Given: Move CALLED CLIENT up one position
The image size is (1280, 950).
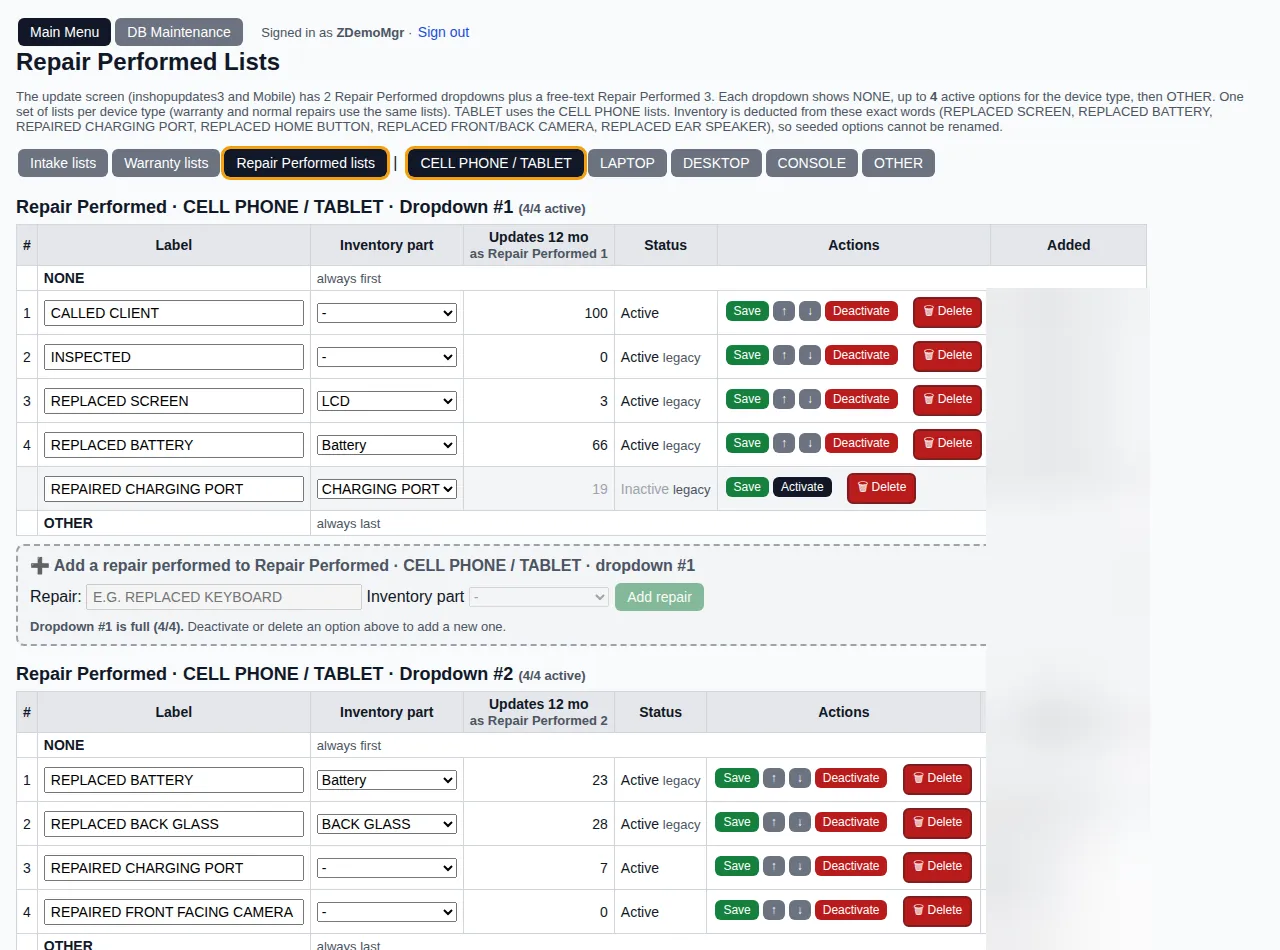Looking at the screenshot, I should click(784, 311).
